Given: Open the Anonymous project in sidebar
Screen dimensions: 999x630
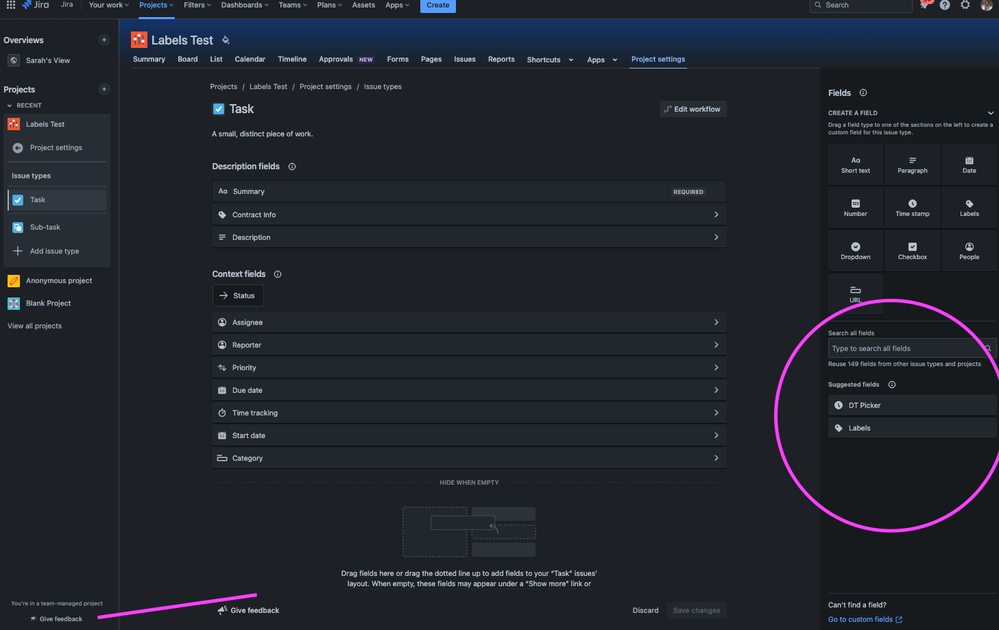Looking at the screenshot, I should pos(57,281).
